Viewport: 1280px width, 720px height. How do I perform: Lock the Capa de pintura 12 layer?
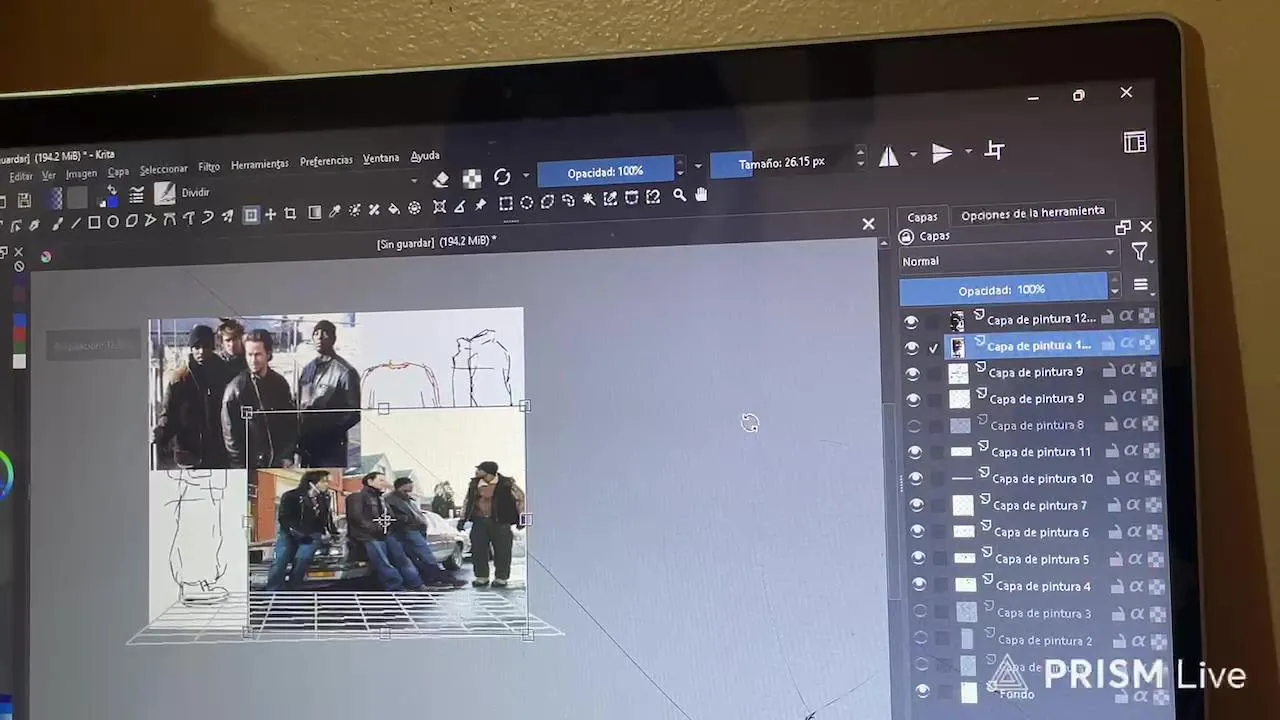point(1107,317)
